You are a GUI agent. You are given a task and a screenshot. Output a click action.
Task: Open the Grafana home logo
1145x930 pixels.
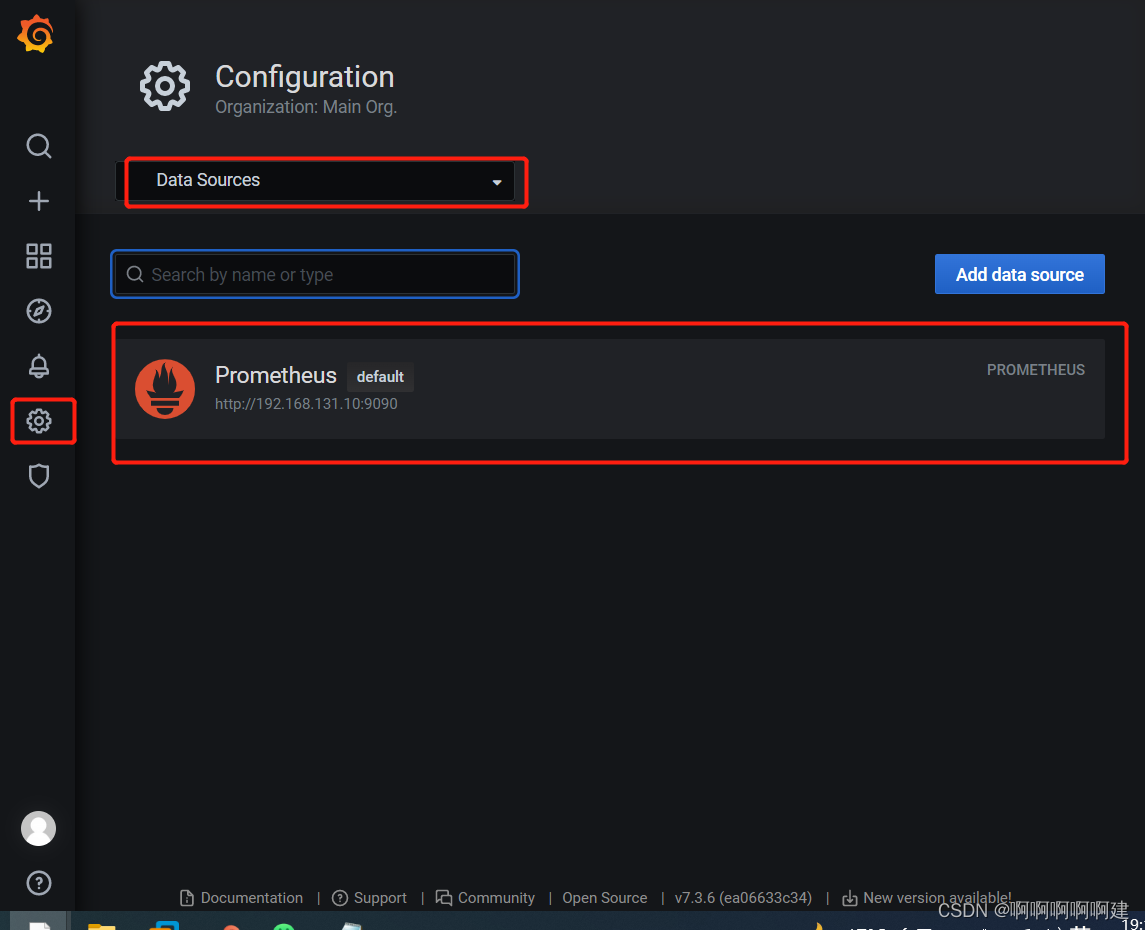coord(36,34)
